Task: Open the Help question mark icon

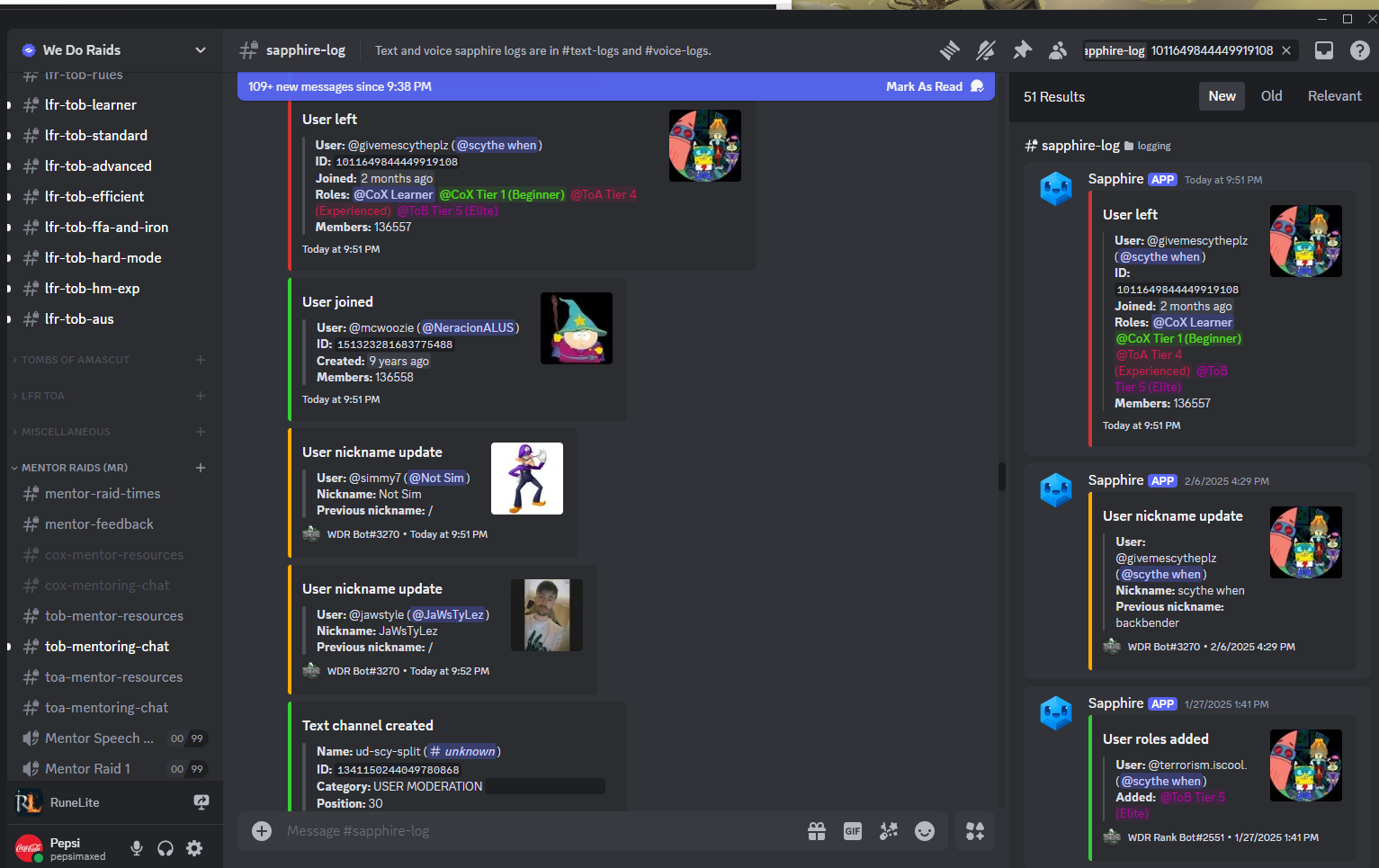Action: click(1360, 50)
